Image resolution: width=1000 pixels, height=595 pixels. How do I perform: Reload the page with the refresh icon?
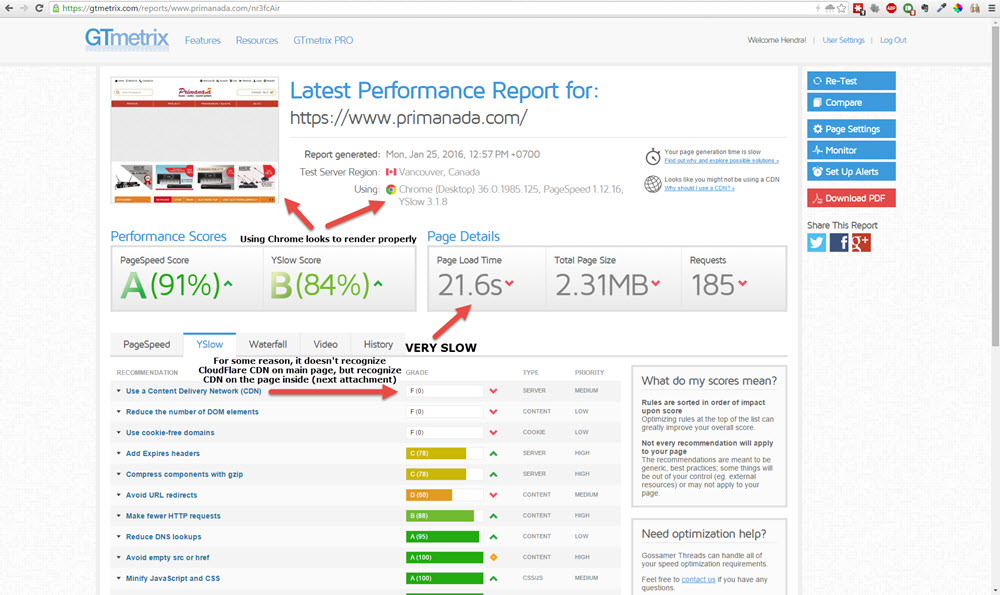pos(39,8)
